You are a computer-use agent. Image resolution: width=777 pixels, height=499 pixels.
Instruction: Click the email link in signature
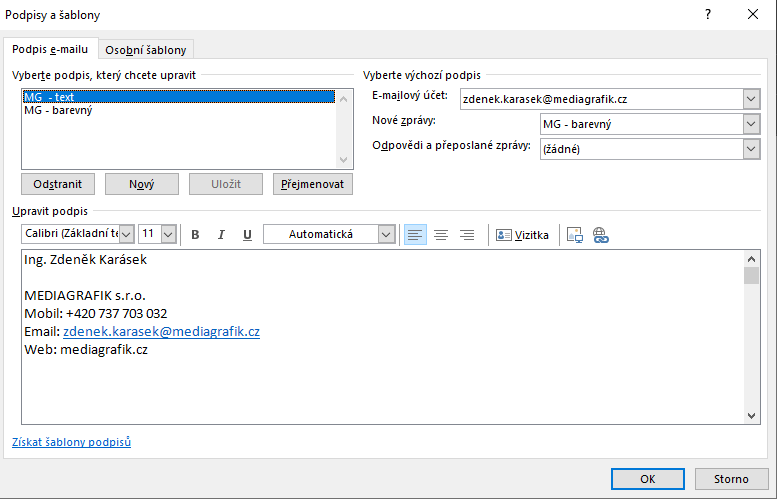click(161, 331)
